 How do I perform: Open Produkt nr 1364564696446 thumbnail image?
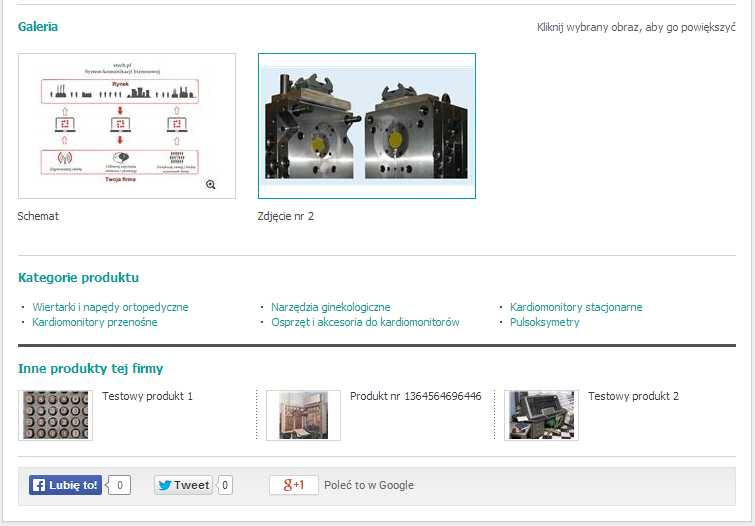click(x=303, y=415)
